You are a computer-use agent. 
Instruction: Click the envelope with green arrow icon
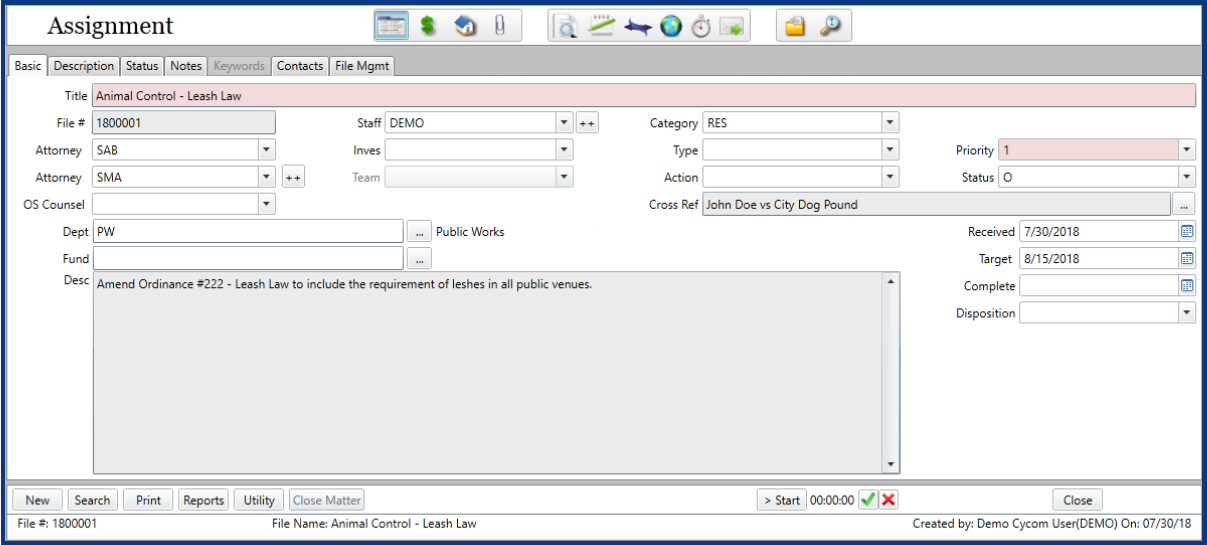[x=731, y=27]
